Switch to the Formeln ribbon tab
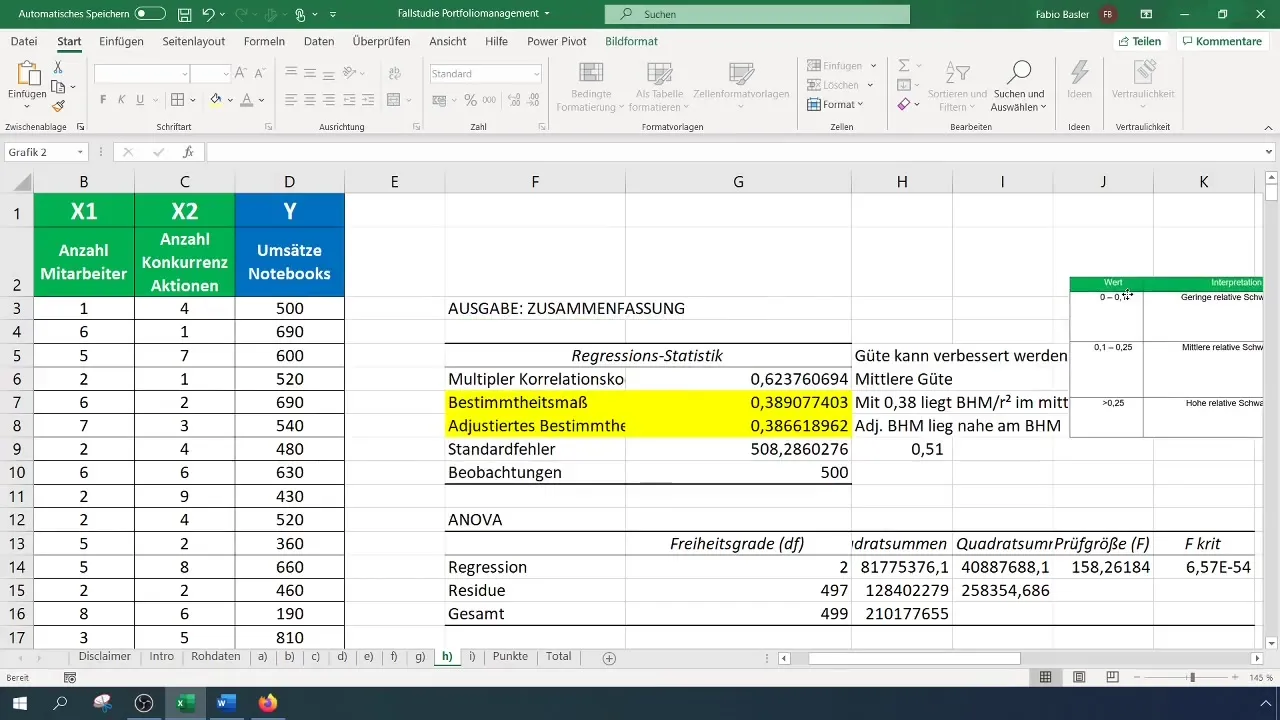Viewport: 1280px width, 720px height. tap(264, 41)
